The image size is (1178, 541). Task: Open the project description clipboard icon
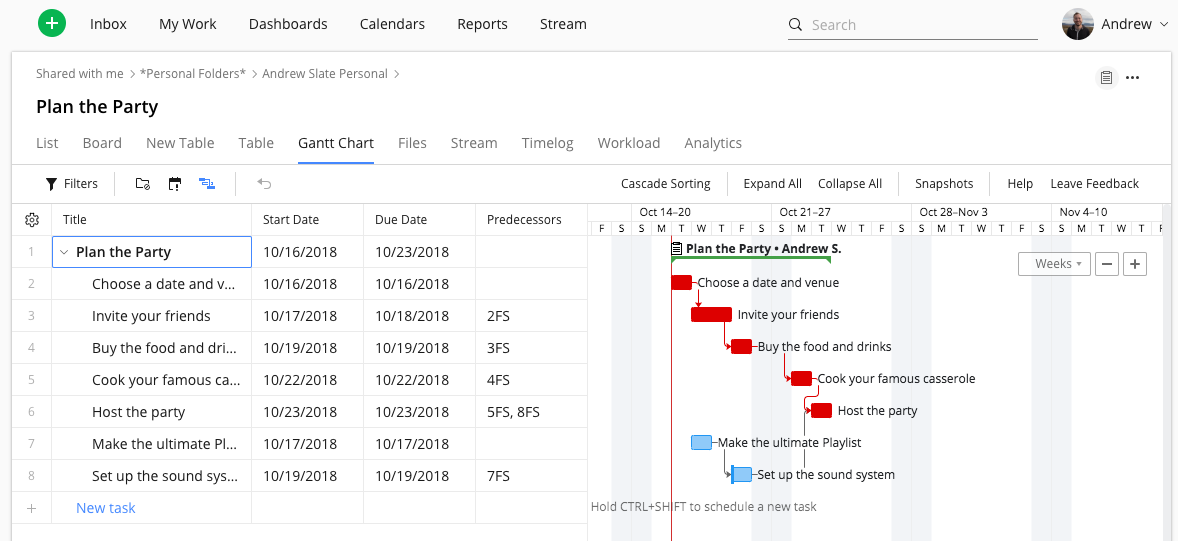click(x=1106, y=78)
